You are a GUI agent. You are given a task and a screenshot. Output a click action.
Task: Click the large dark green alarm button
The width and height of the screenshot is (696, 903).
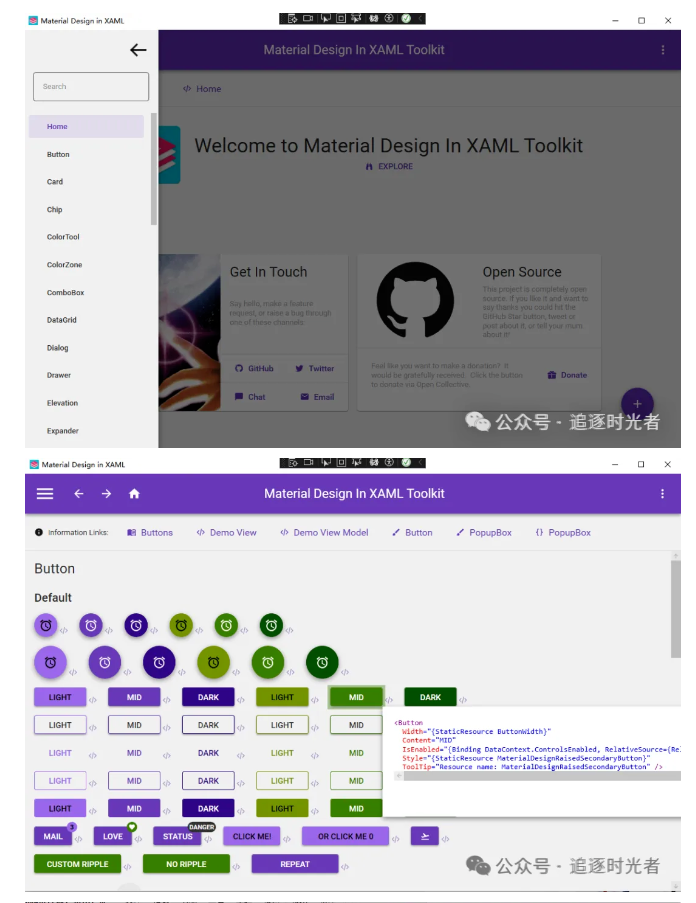322,662
